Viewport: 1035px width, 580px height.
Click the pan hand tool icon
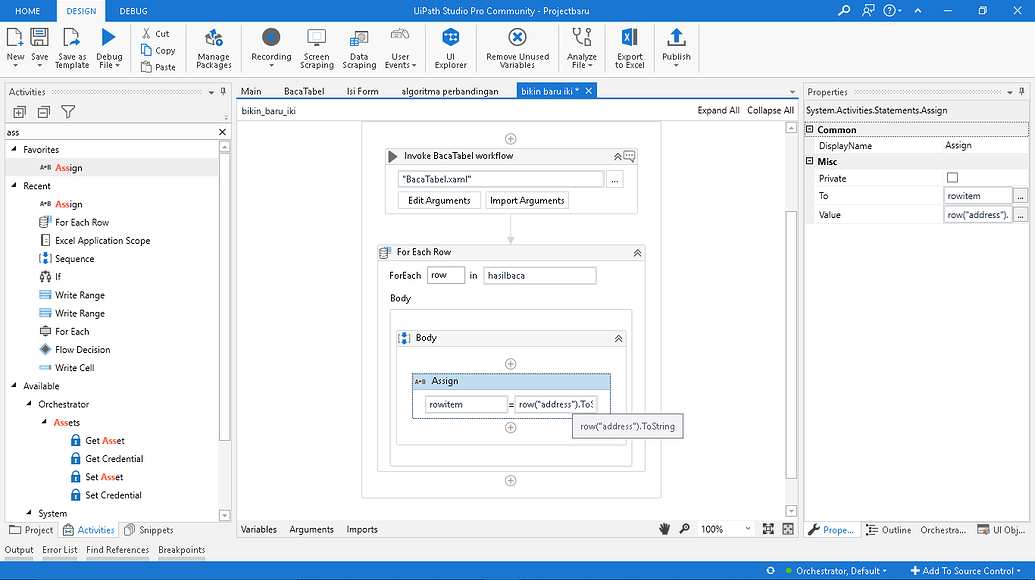(x=664, y=529)
